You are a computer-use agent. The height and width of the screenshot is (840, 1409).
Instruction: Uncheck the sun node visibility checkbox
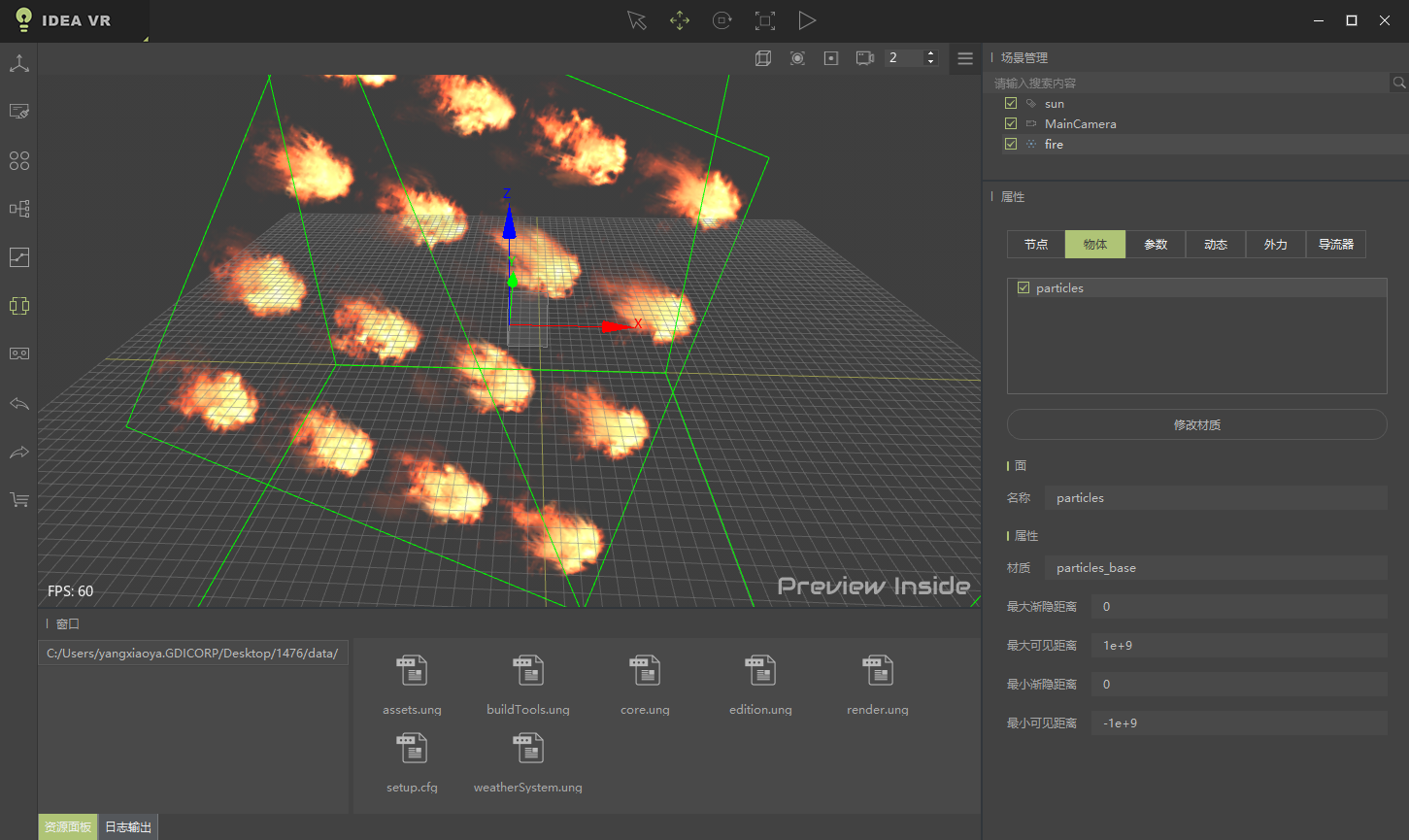(1011, 103)
